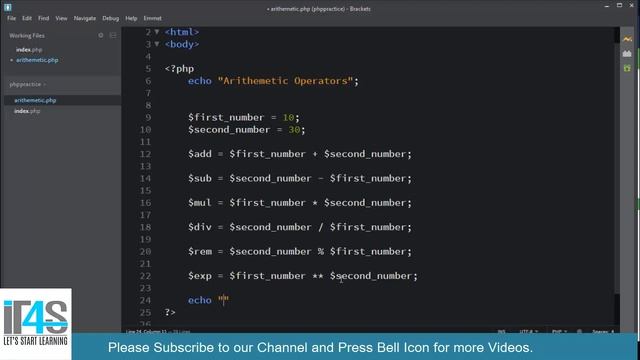Click the $rem variable on line 20
The width and height of the screenshot is (640, 360).
200,252
